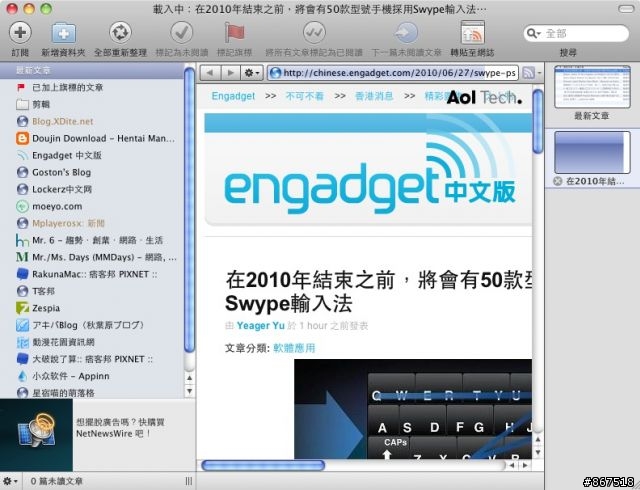This screenshot has width=640, height=490.
Task: Click the 最新文章 sidebar header
Action: click(x=92, y=70)
